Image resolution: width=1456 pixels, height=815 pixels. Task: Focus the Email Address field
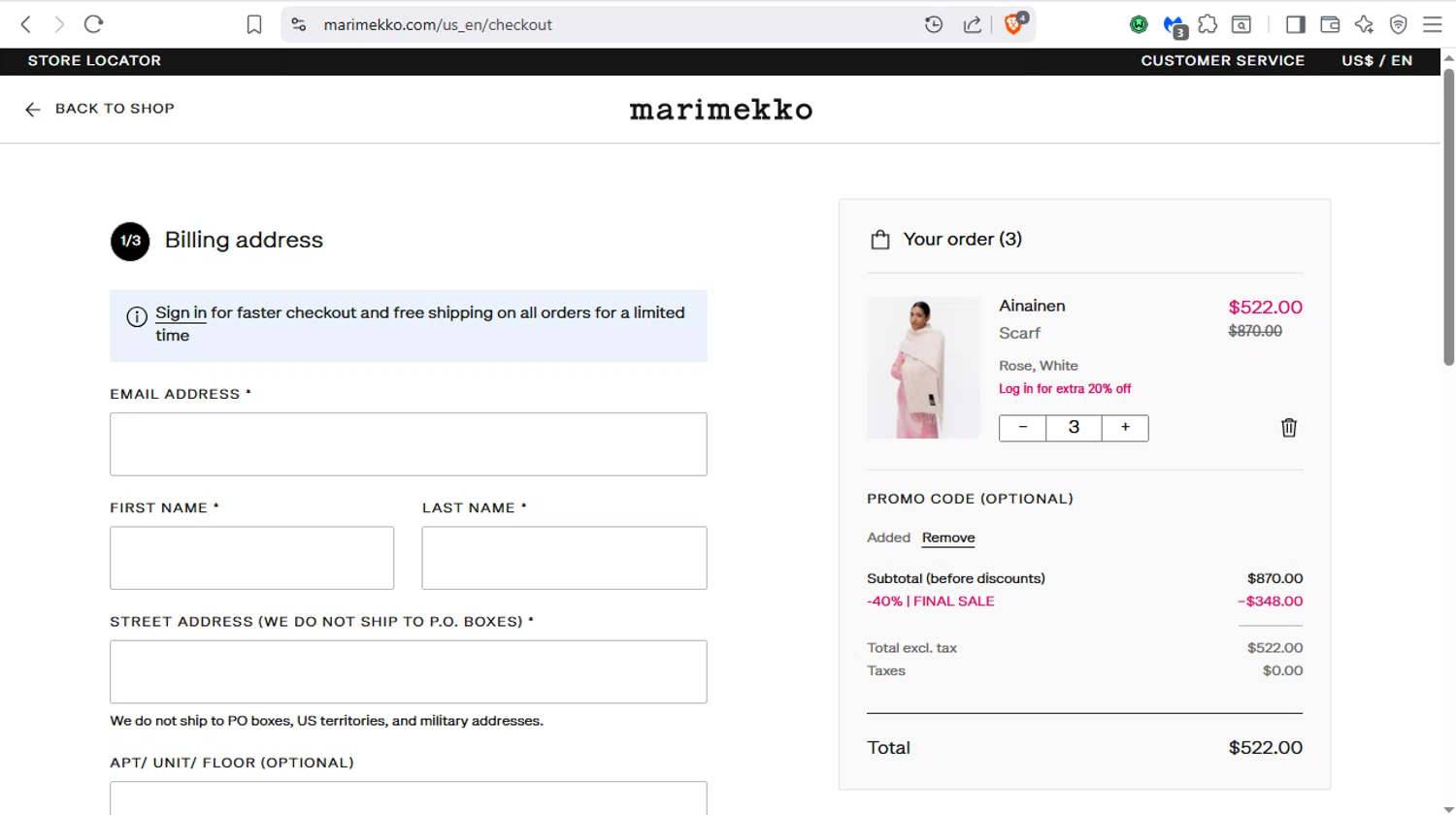[x=409, y=444]
